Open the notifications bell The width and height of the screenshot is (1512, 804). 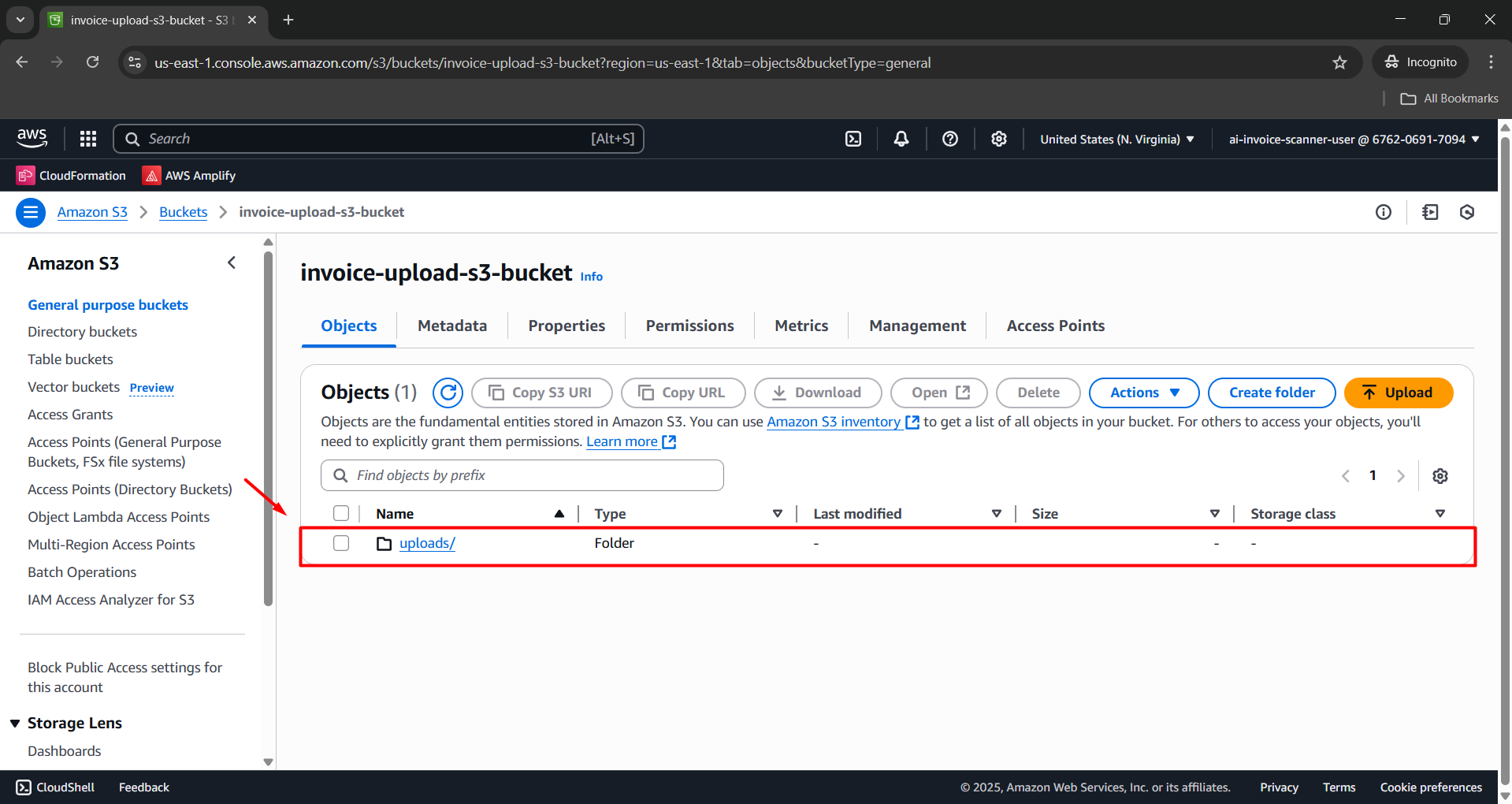pyautogui.click(x=901, y=139)
